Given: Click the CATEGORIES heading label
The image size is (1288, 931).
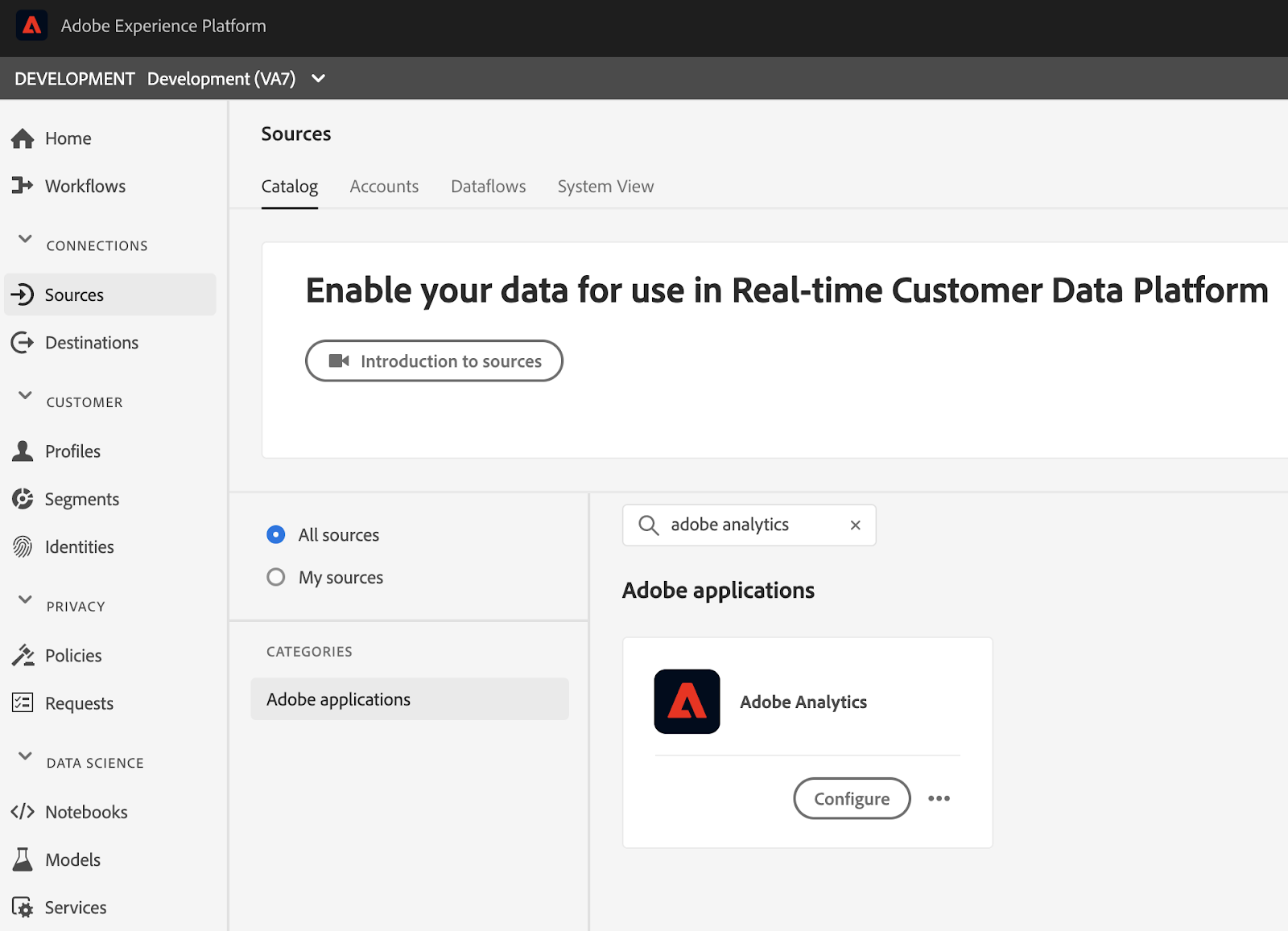Looking at the screenshot, I should [309, 652].
